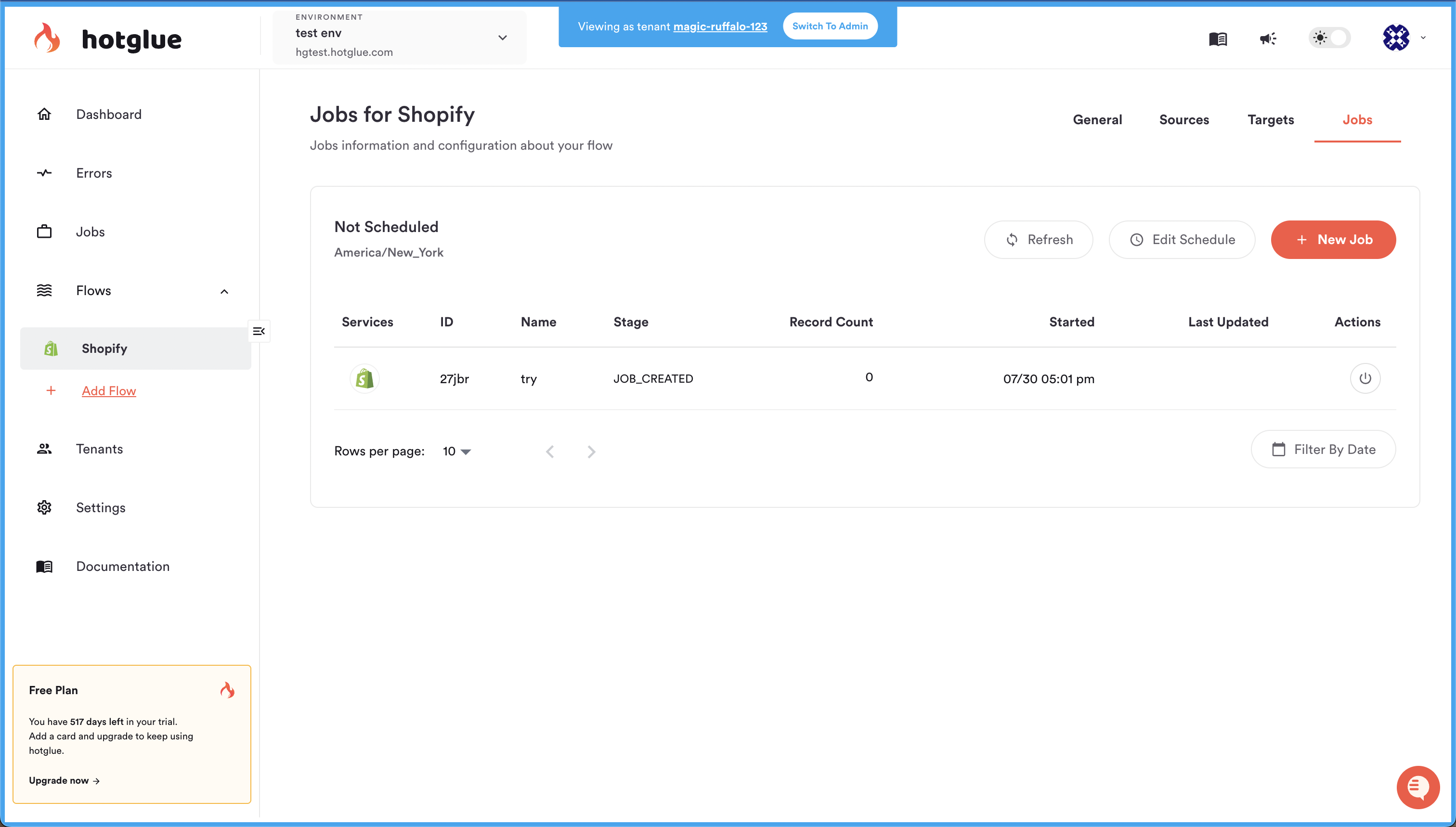The height and width of the screenshot is (827, 1456).
Task: Switch to the General tab
Action: [1097, 120]
